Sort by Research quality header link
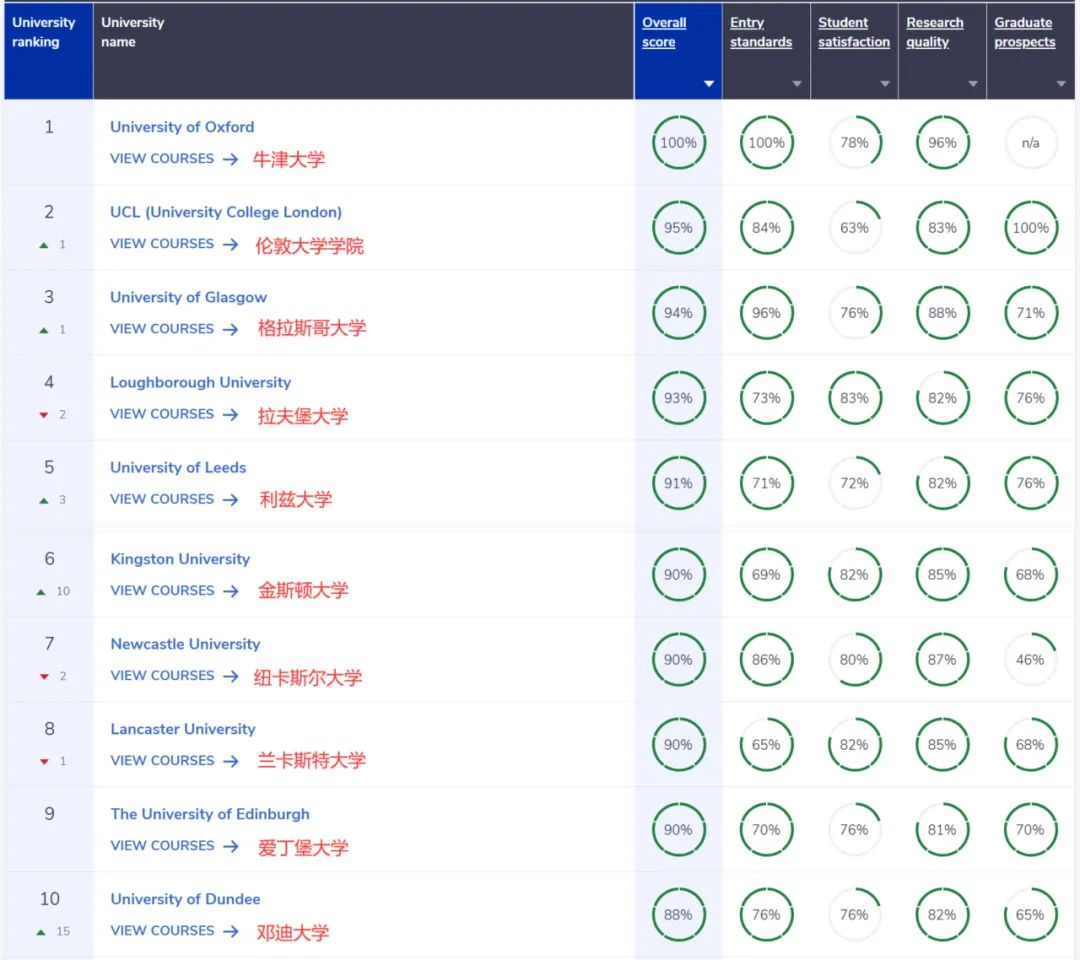The height and width of the screenshot is (960, 1080). pyautogui.click(x=934, y=32)
